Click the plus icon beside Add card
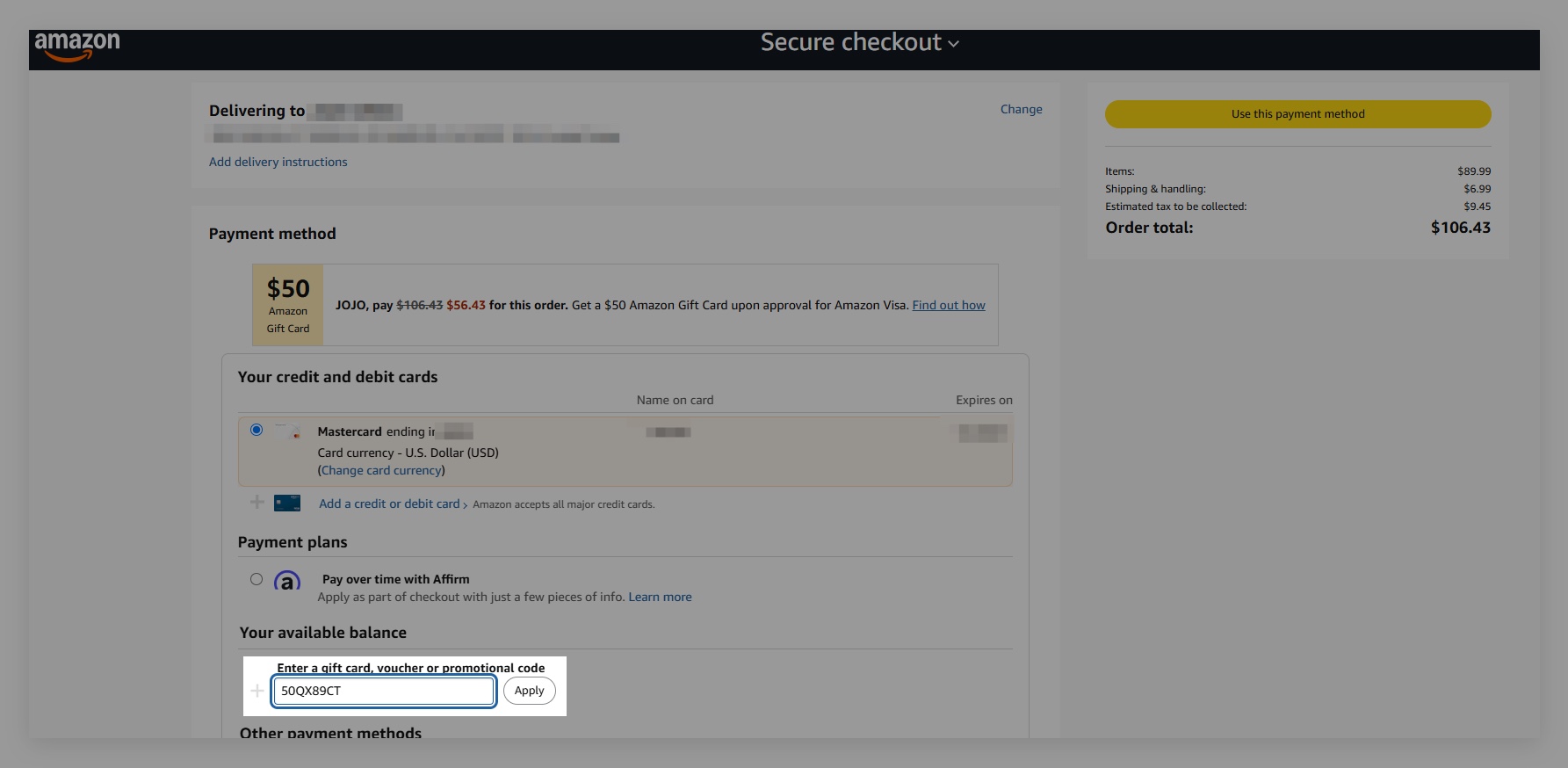The height and width of the screenshot is (768, 1568). click(x=257, y=502)
